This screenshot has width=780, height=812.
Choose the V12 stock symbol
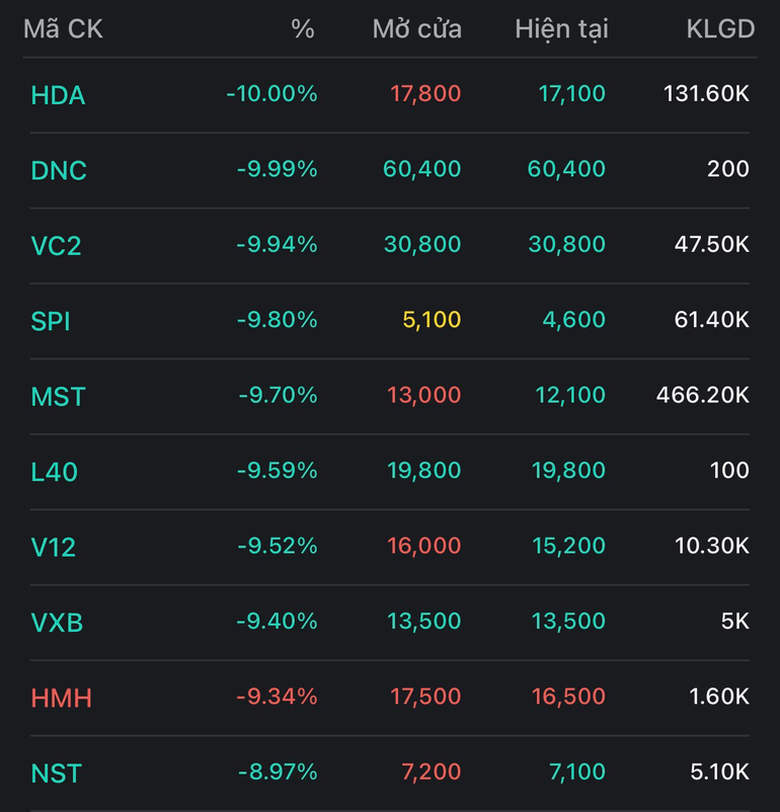[53, 547]
